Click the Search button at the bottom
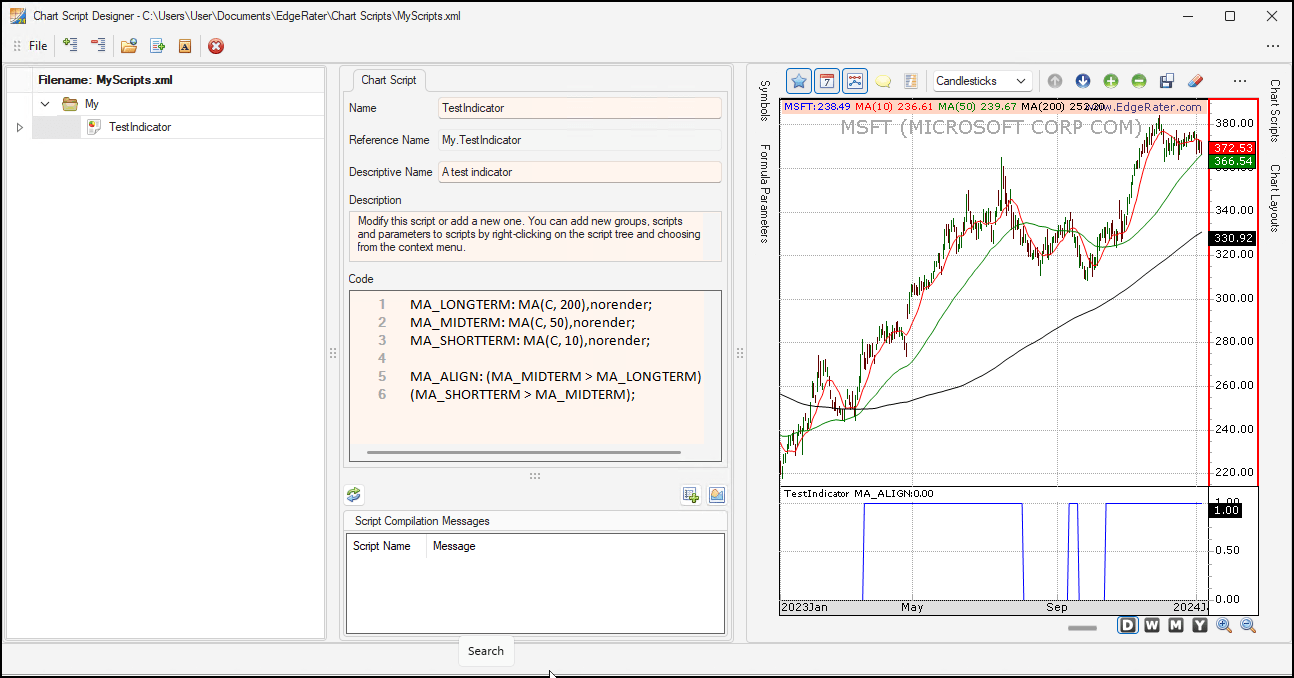The height and width of the screenshot is (678, 1294). [486, 651]
